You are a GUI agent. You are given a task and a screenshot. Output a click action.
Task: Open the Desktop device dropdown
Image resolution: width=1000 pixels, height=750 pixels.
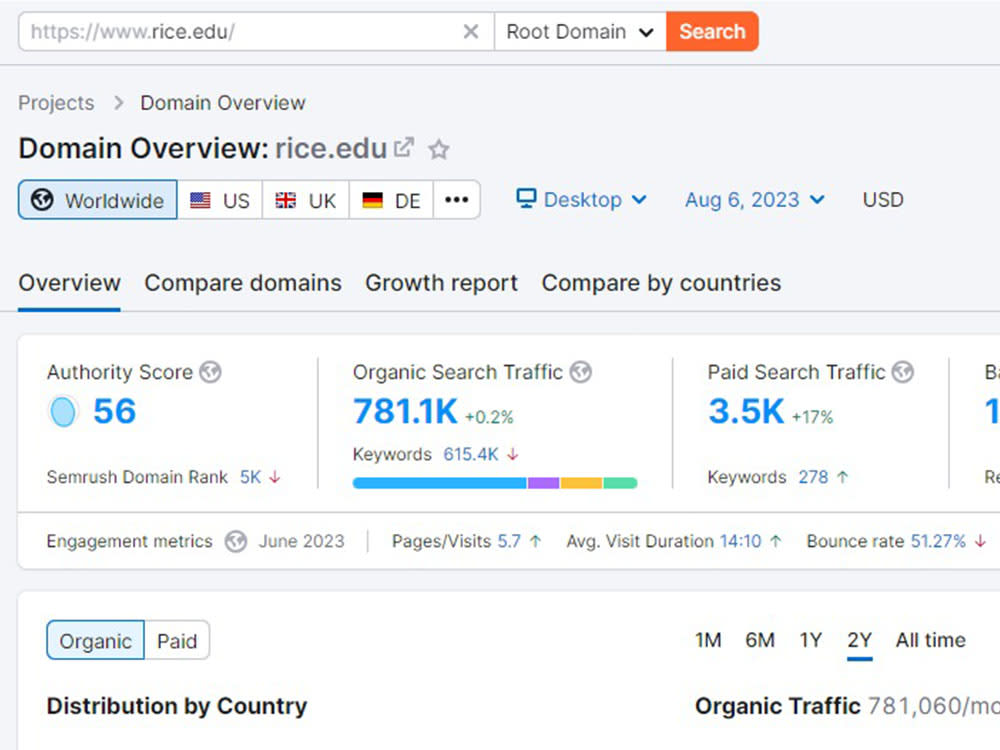(582, 200)
